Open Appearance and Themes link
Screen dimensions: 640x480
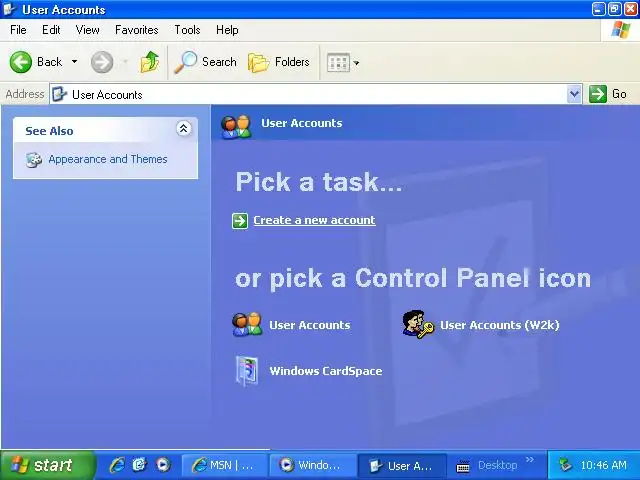point(108,159)
